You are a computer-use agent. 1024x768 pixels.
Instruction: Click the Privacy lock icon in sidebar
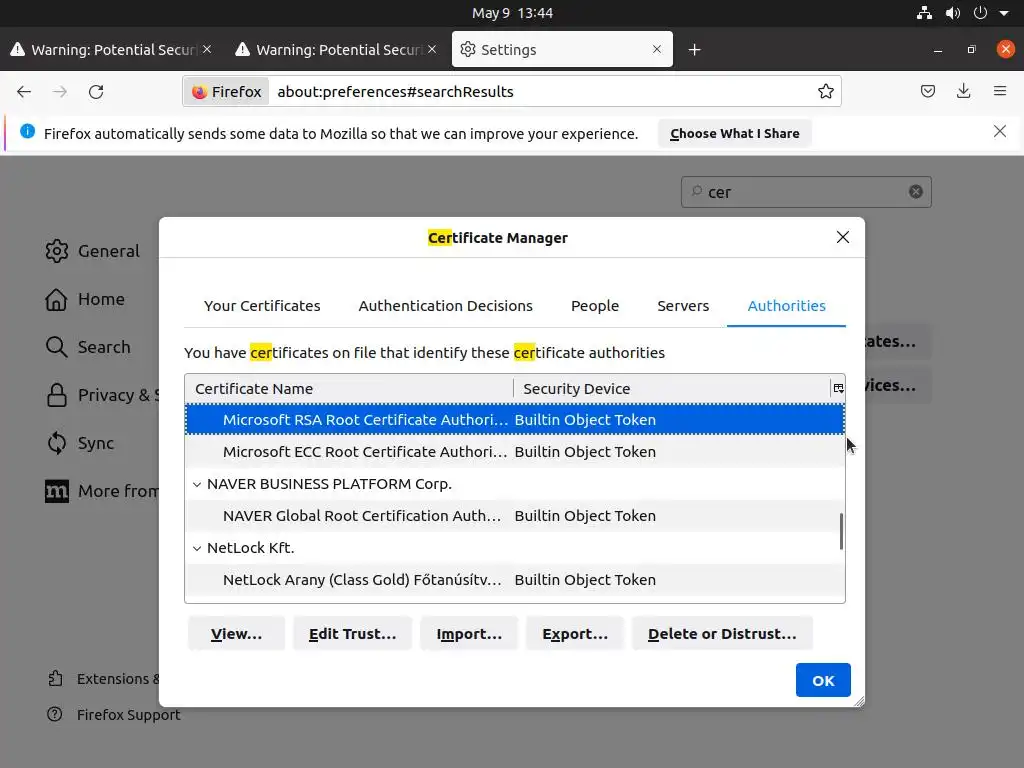click(57, 395)
